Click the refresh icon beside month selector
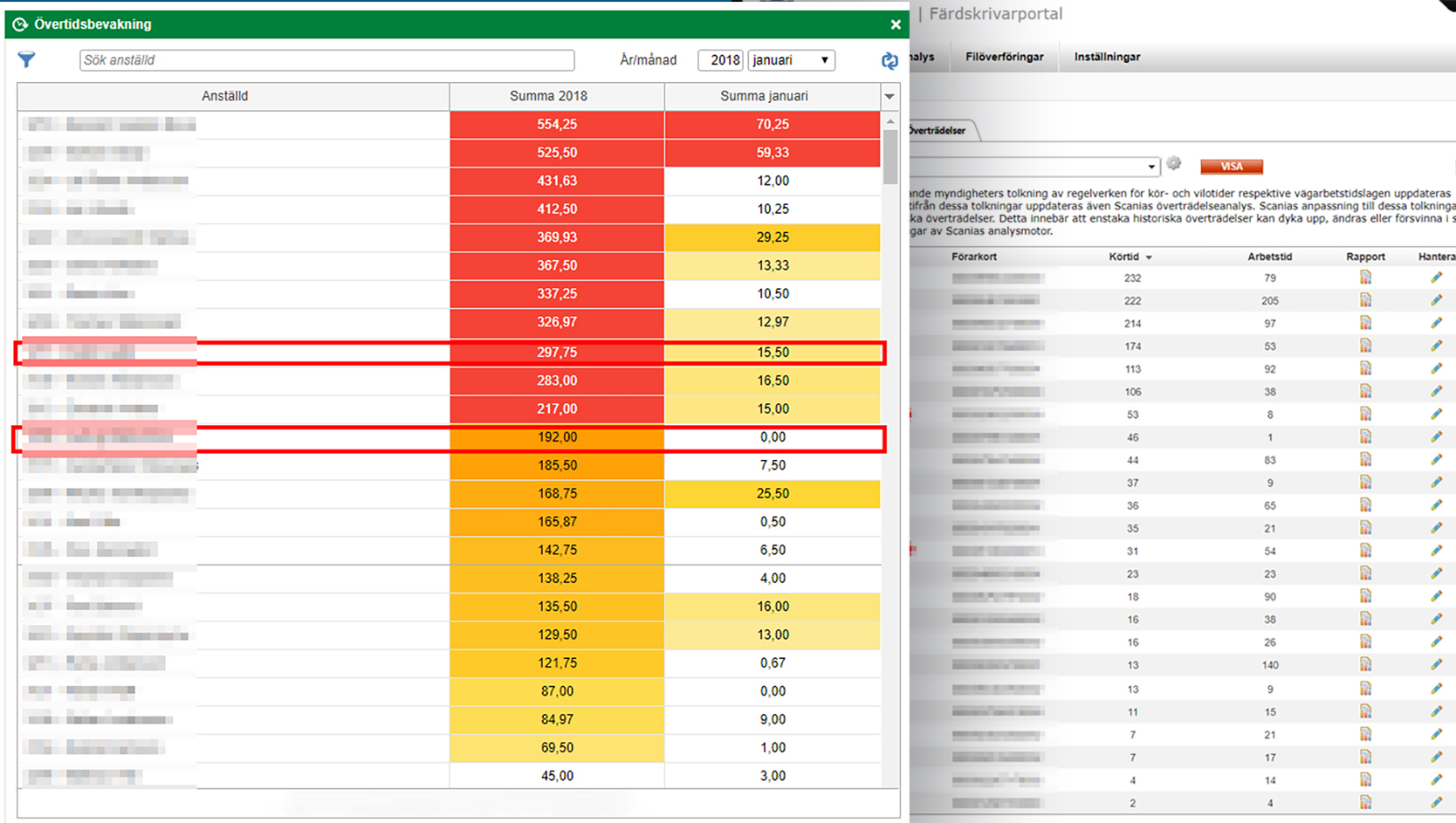1456x823 pixels. tap(889, 60)
